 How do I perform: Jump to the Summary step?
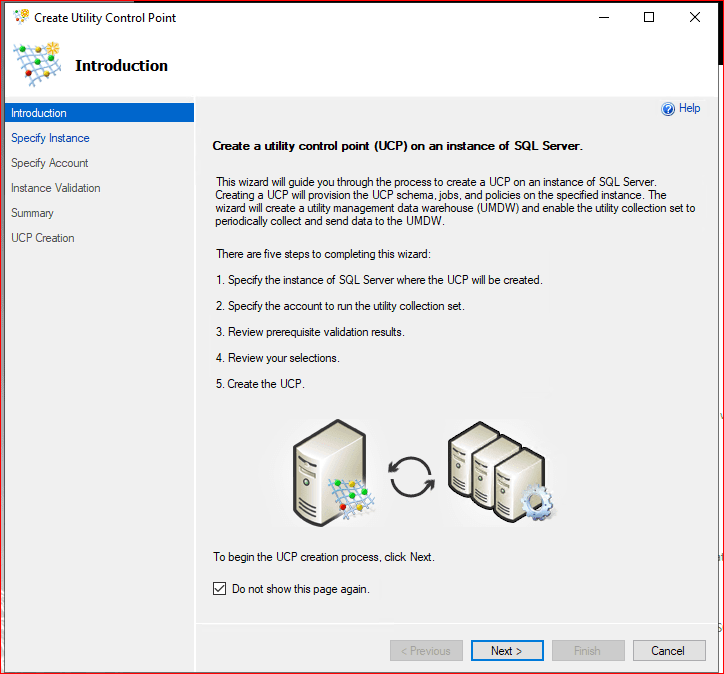point(33,213)
